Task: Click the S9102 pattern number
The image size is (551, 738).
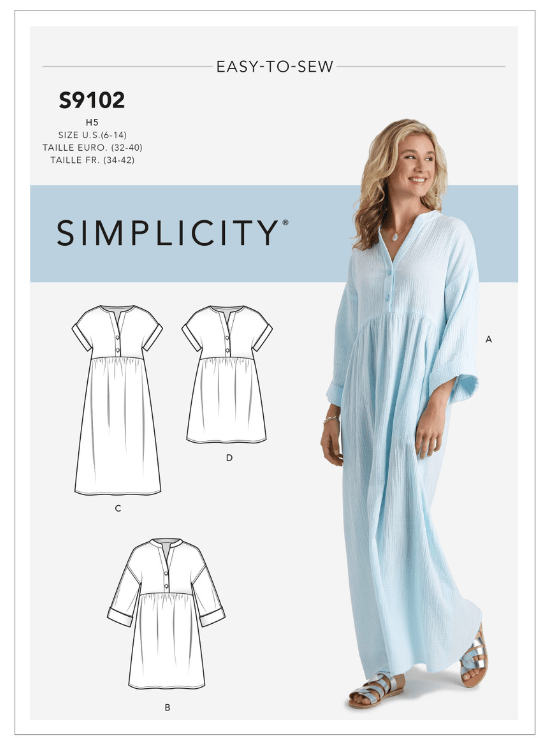Action: tap(92, 100)
